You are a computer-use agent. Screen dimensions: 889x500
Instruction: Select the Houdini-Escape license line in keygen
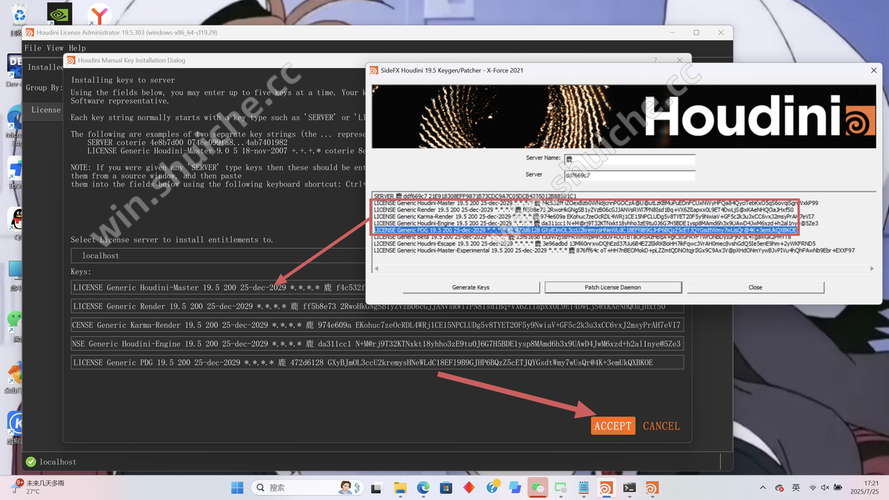594,244
